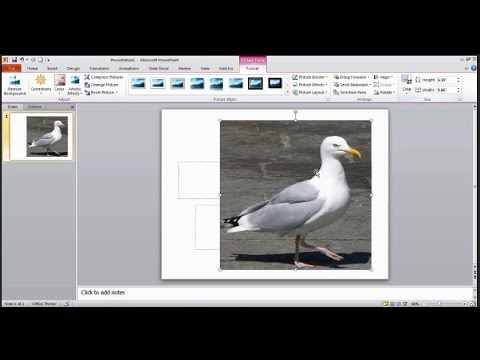Screen dimensions: 480x360
Task: Open the Customize Quick Access Toolbar dropdown
Action: point(48,60)
